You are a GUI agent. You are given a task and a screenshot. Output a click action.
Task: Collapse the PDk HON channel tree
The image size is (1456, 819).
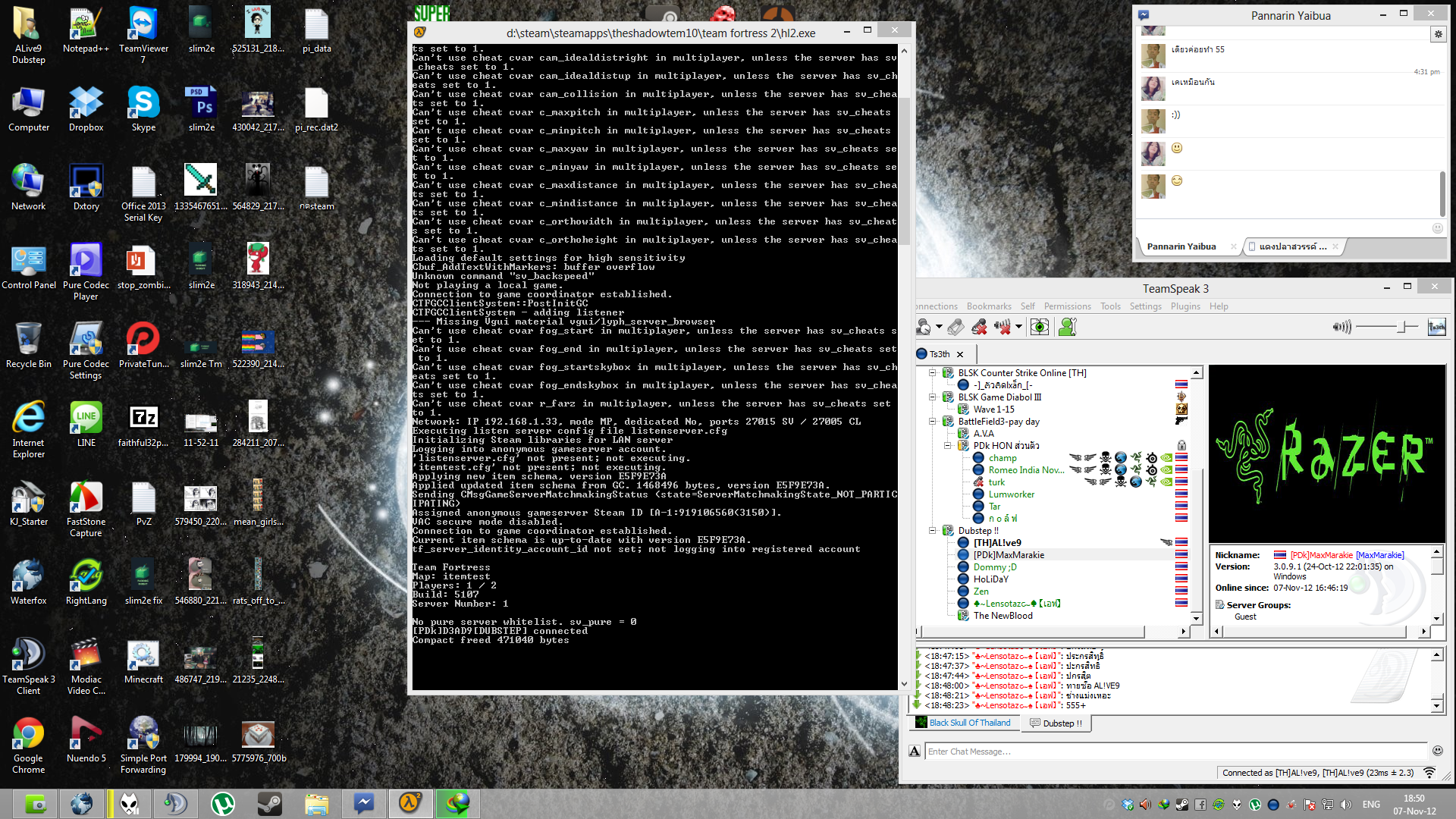click(x=948, y=446)
